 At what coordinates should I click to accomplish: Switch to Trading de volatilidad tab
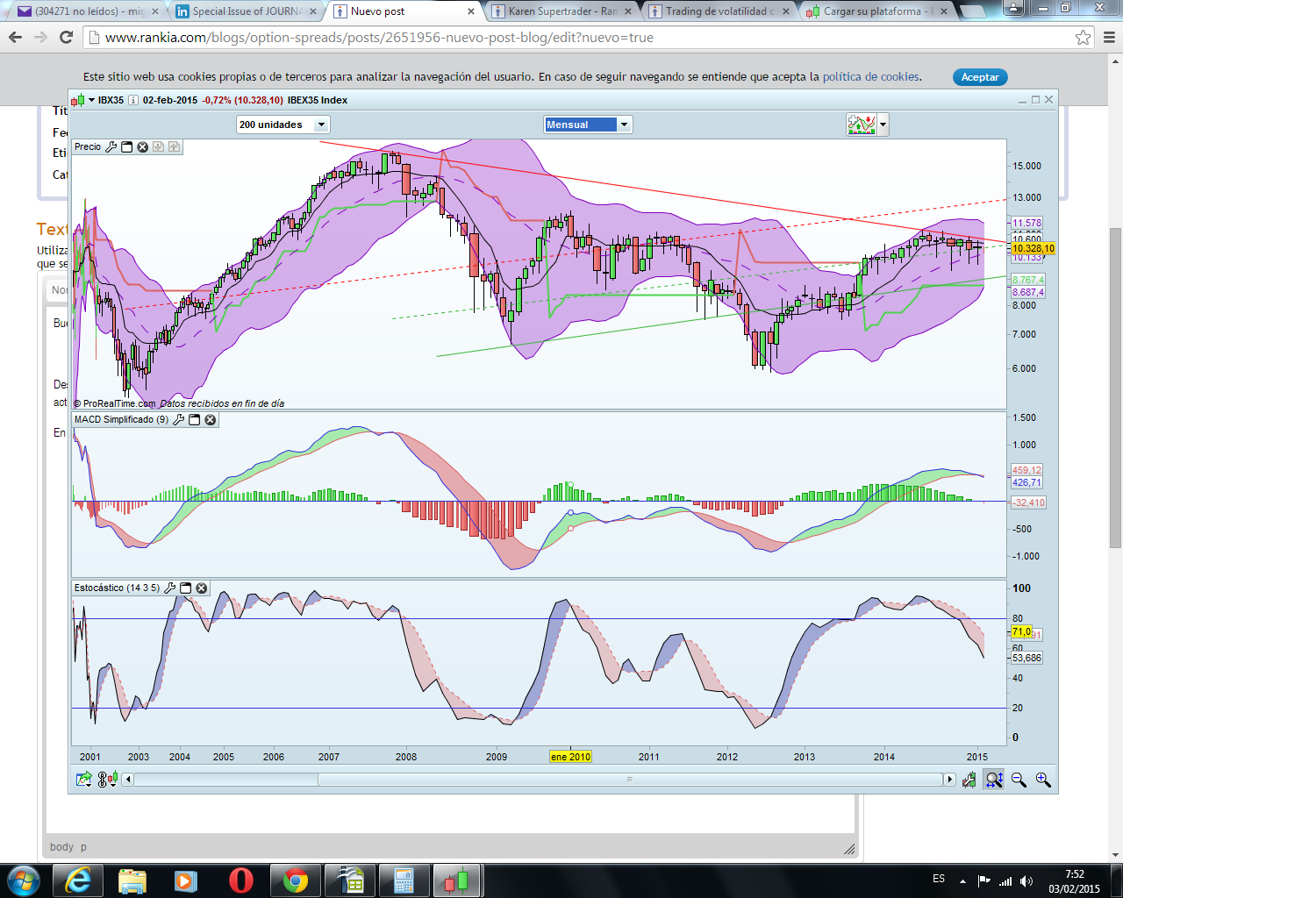coord(716,11)
